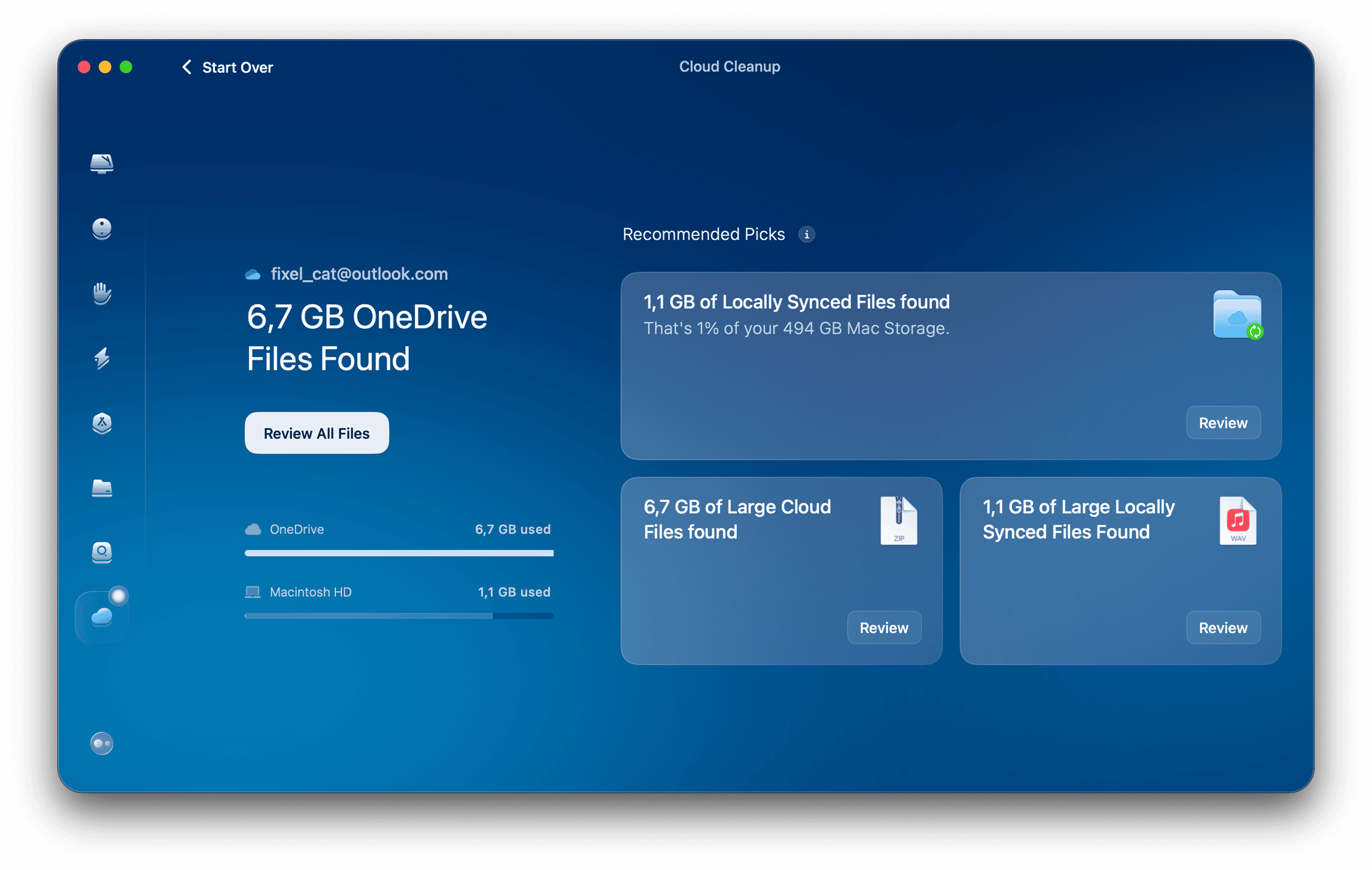Image resolution: width=1372 pixels, height=870 pixels.
Task: Select the Cloud Cleanup title at the top
Action: tap(729, 66)
